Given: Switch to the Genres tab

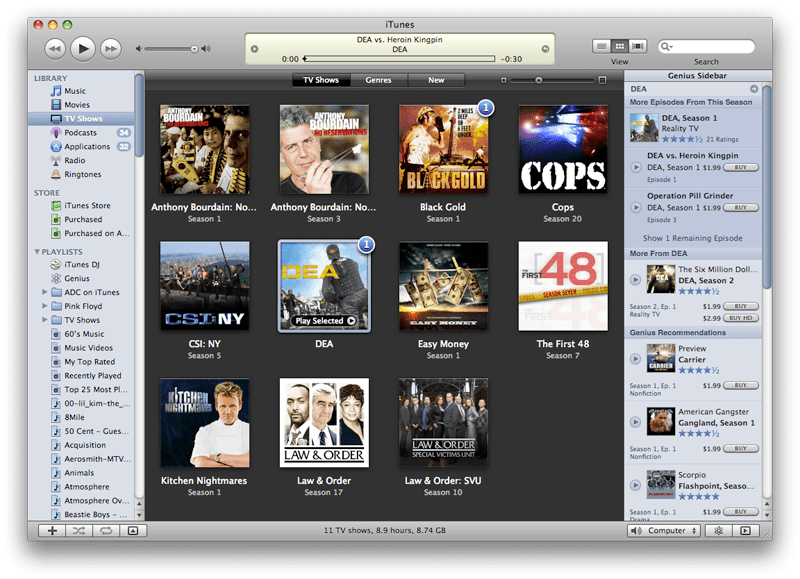Looking at the screenshot, I should 379,80.
